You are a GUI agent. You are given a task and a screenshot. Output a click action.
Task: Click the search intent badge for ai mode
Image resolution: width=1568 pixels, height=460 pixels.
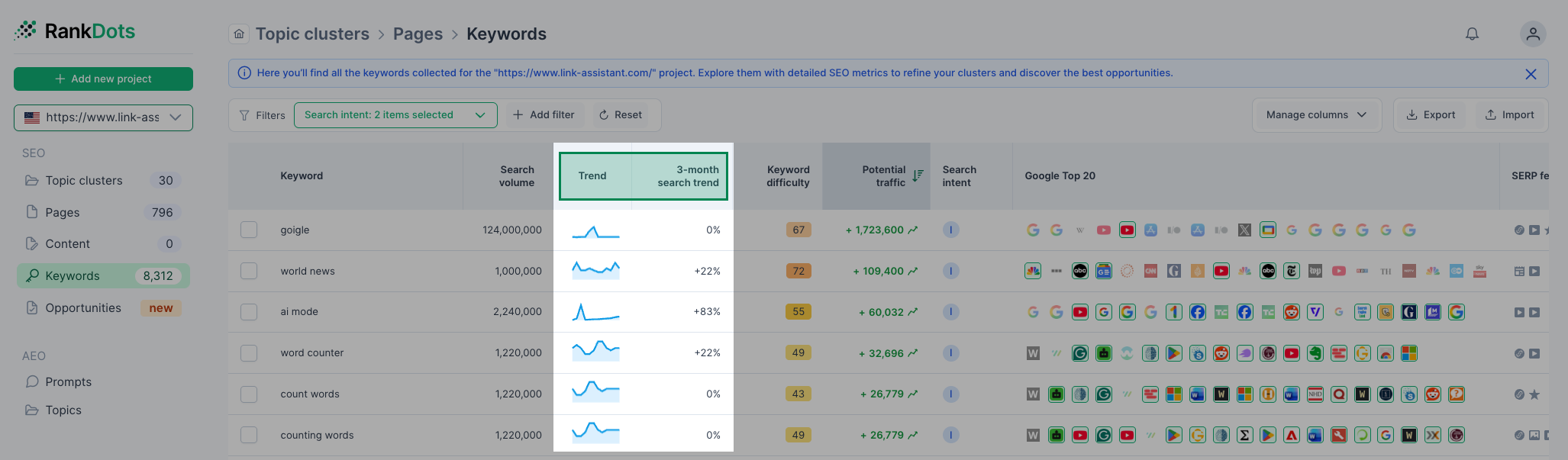[x=951, y=311]
